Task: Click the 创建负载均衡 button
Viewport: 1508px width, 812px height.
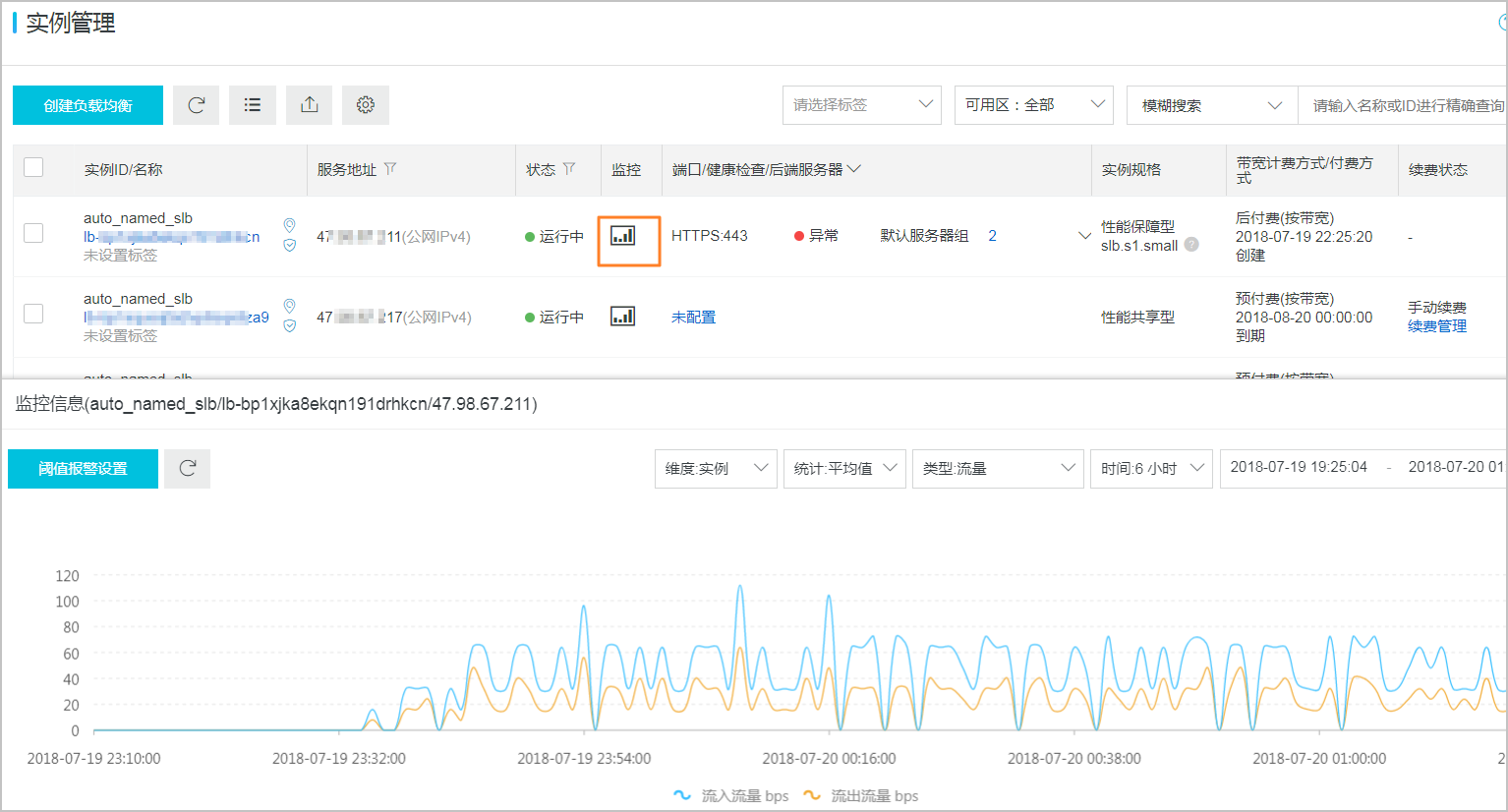Action: [x=87, y=105]
